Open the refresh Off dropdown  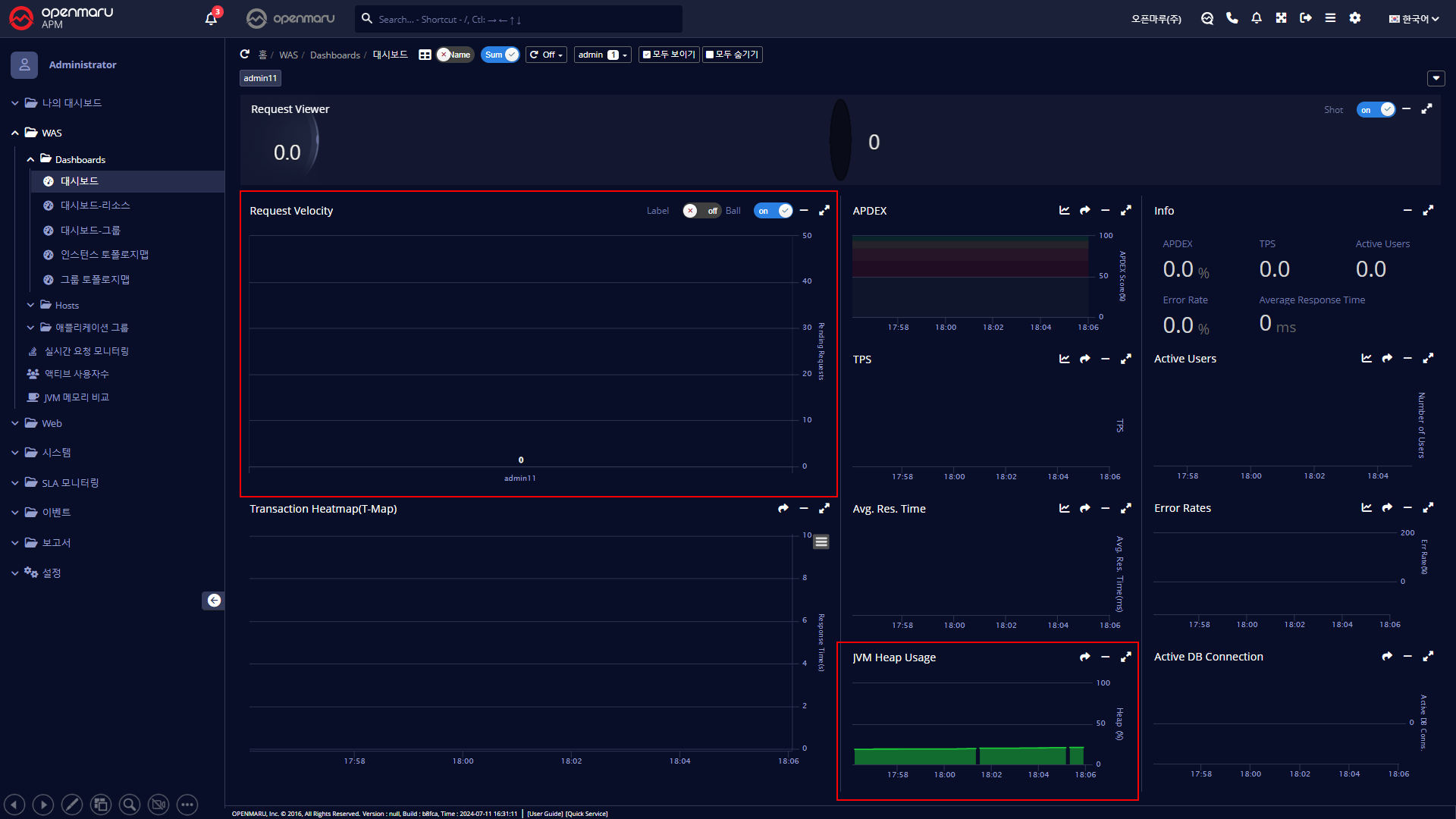[546, 55]
